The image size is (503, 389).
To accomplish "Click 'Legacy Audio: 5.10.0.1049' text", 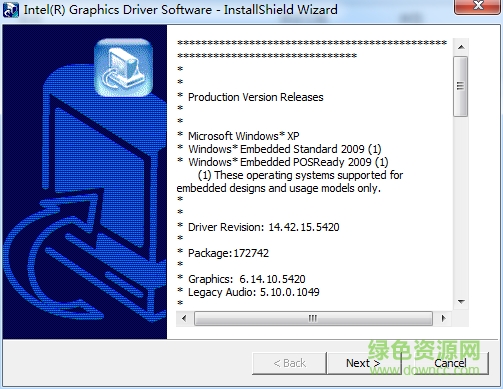I will pyautogui.click(x=254, y=292).
